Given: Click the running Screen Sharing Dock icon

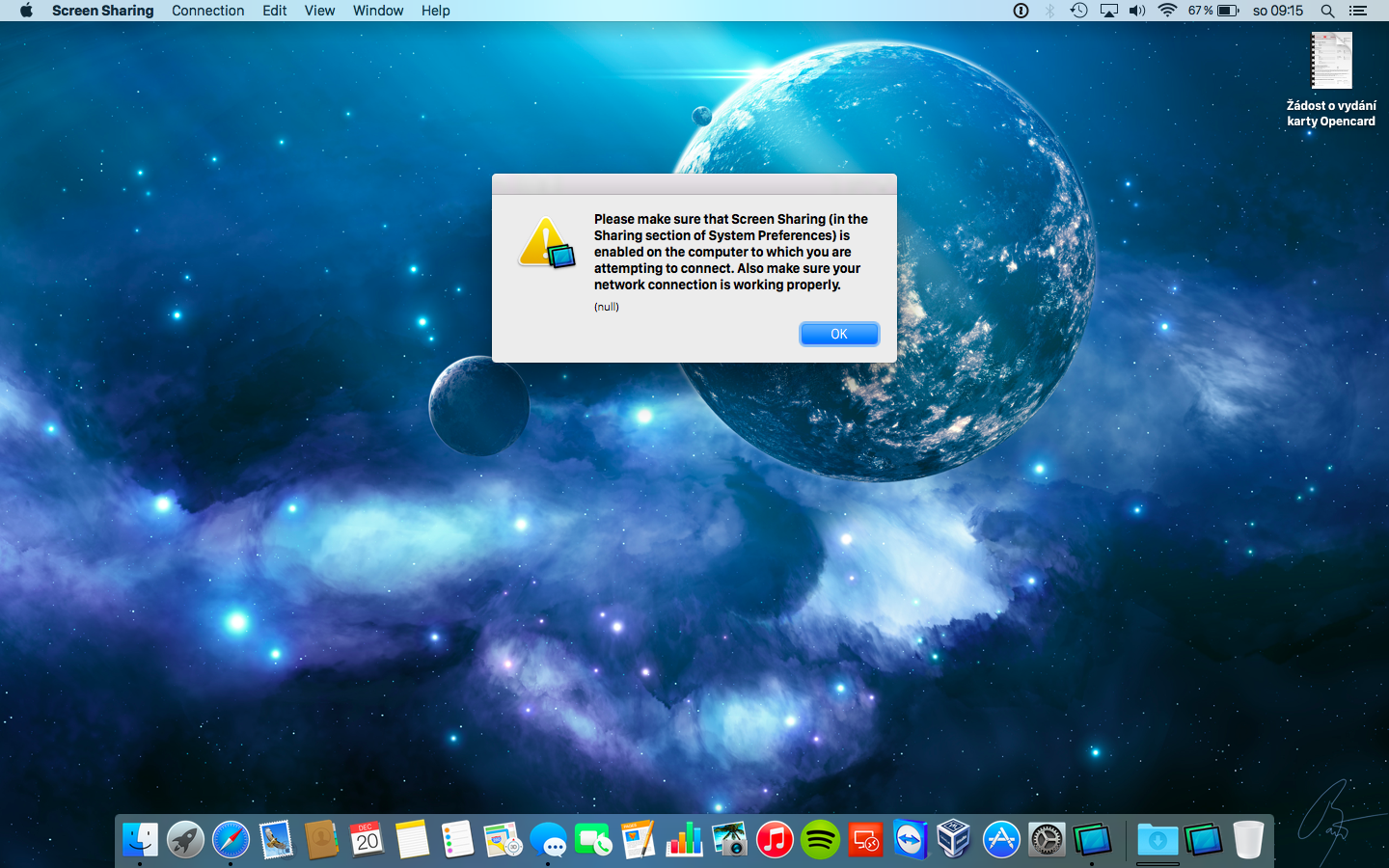Looking at the screenshot, I should [1092, 840].
